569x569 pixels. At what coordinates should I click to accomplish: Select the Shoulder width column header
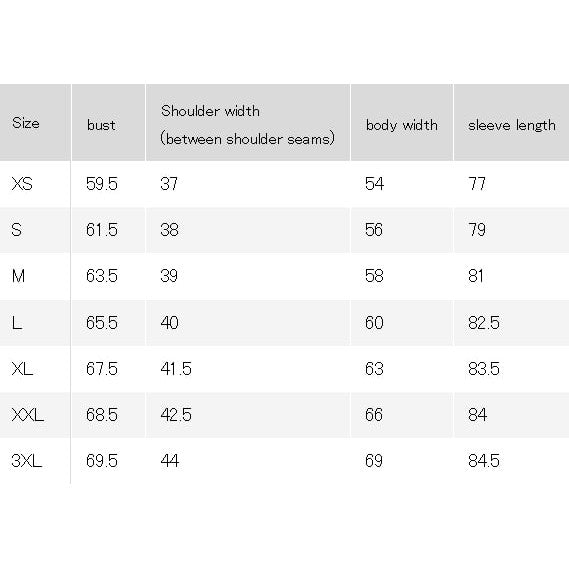coord(247,125)
